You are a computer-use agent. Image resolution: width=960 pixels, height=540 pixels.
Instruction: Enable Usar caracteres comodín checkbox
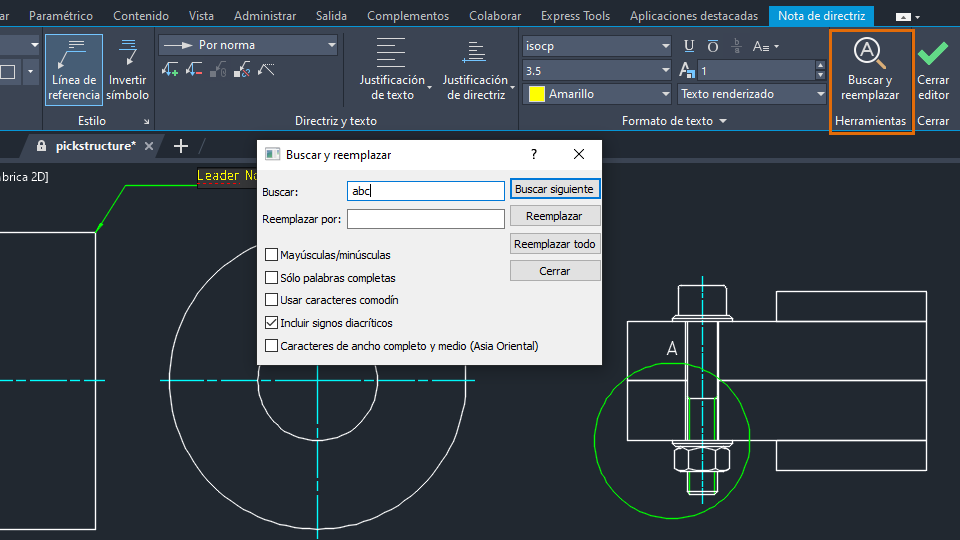tap(271, 299)
